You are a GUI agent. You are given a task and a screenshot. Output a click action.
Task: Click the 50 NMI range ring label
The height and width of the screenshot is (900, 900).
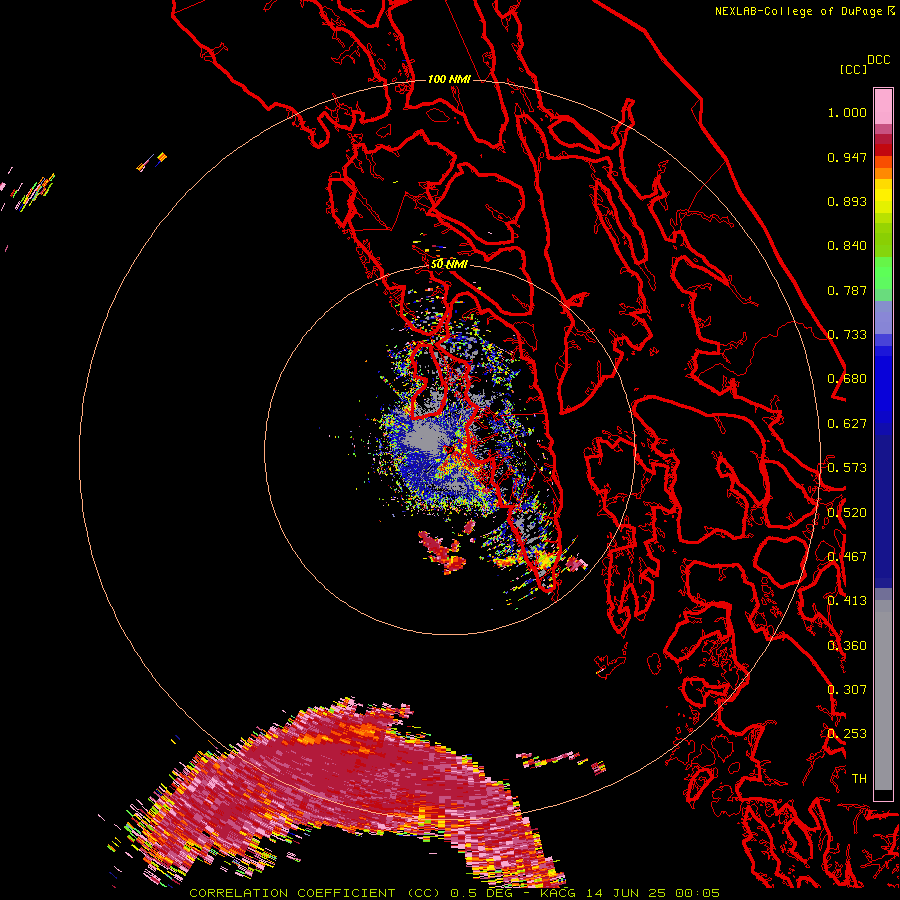(449, 264)
